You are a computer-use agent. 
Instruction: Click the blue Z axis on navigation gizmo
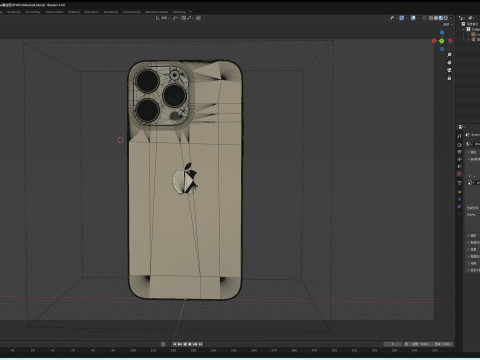(x=442, y=33)
